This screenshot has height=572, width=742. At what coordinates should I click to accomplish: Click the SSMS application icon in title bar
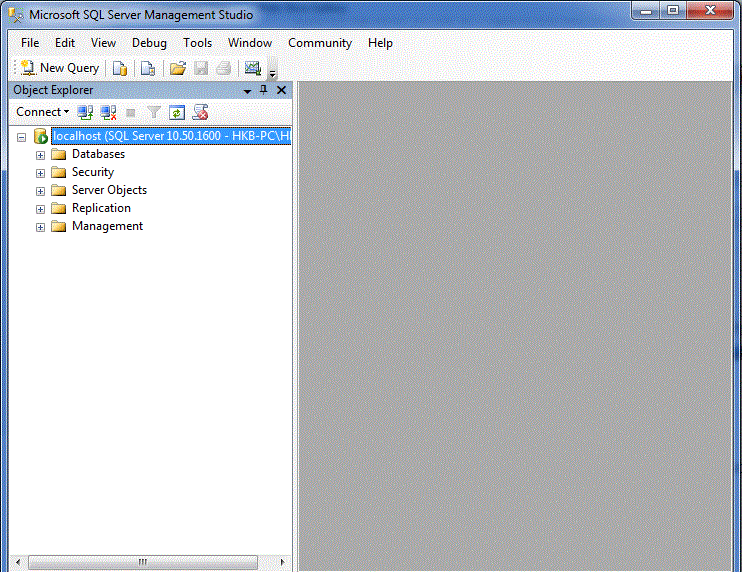click(x=16, y=15)
